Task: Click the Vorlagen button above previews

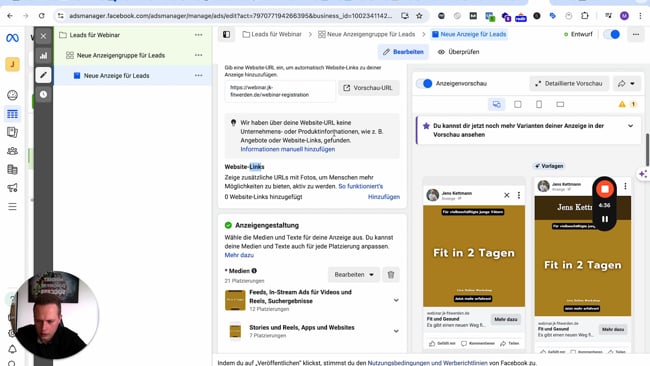Action: pos(549,166)
